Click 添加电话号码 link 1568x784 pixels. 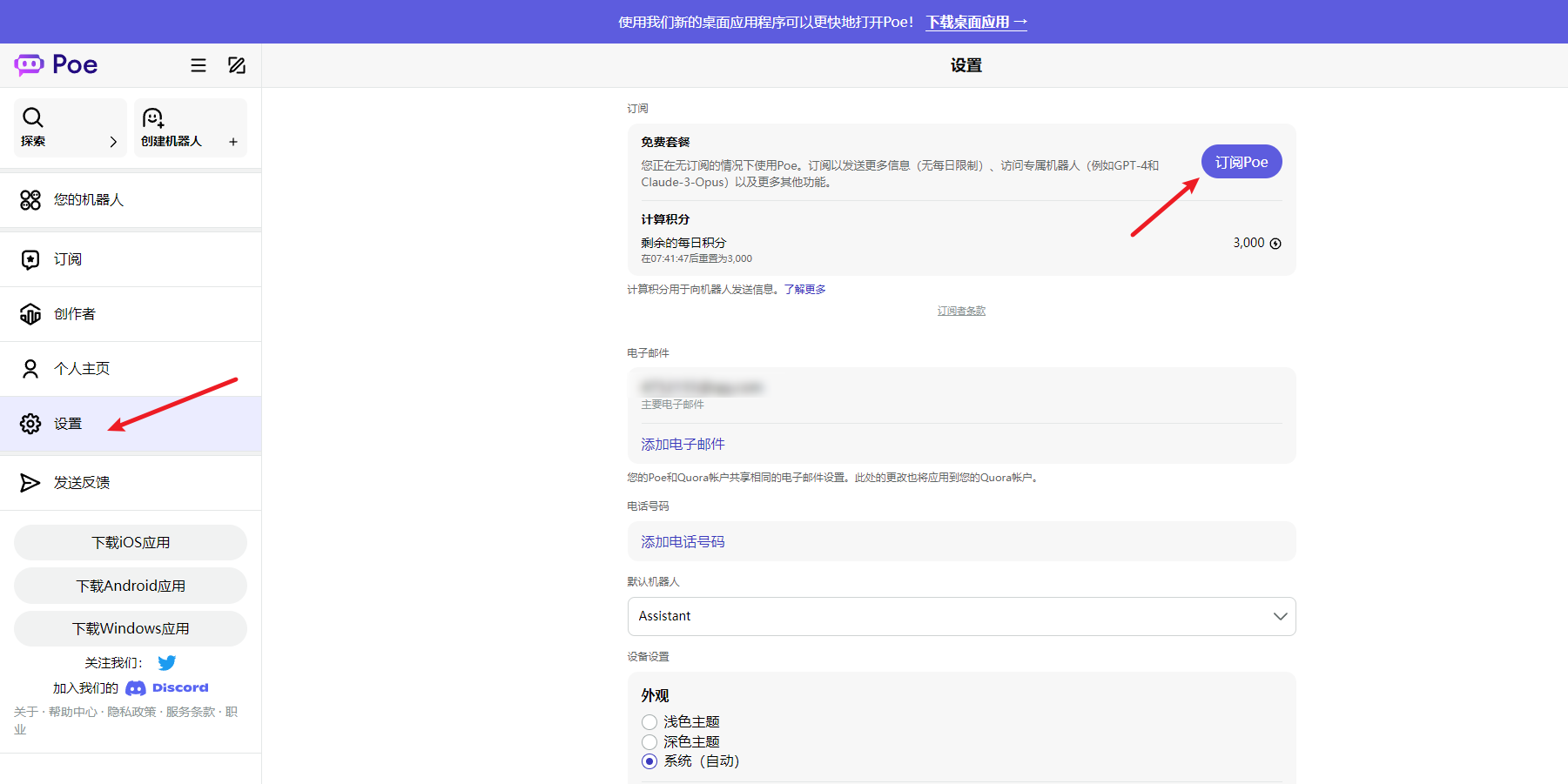(x=683, y=541)
